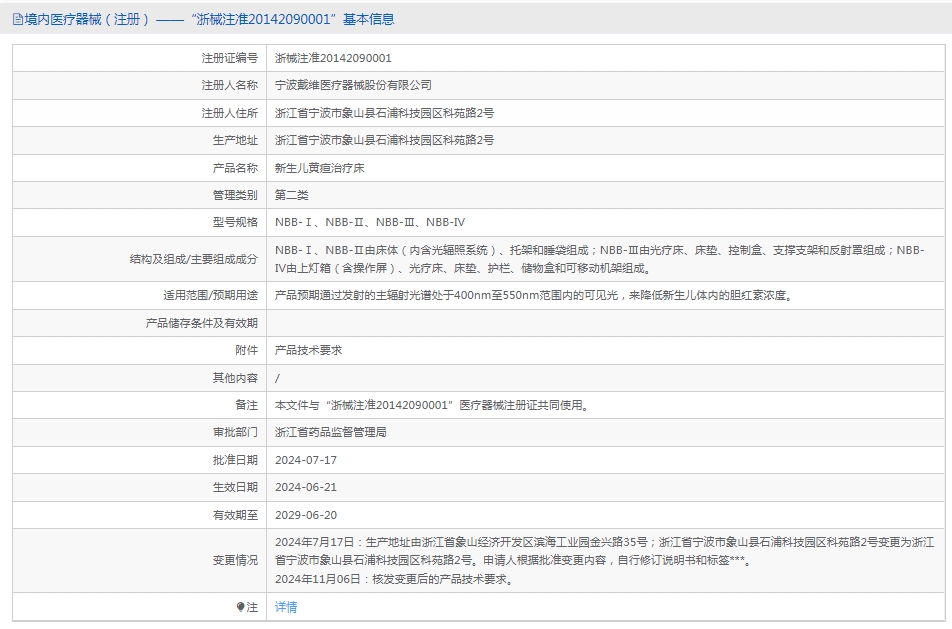Screen dimensions: 952x629
Task: Click the 备注 remark text
Action: [x=431, y=405]
